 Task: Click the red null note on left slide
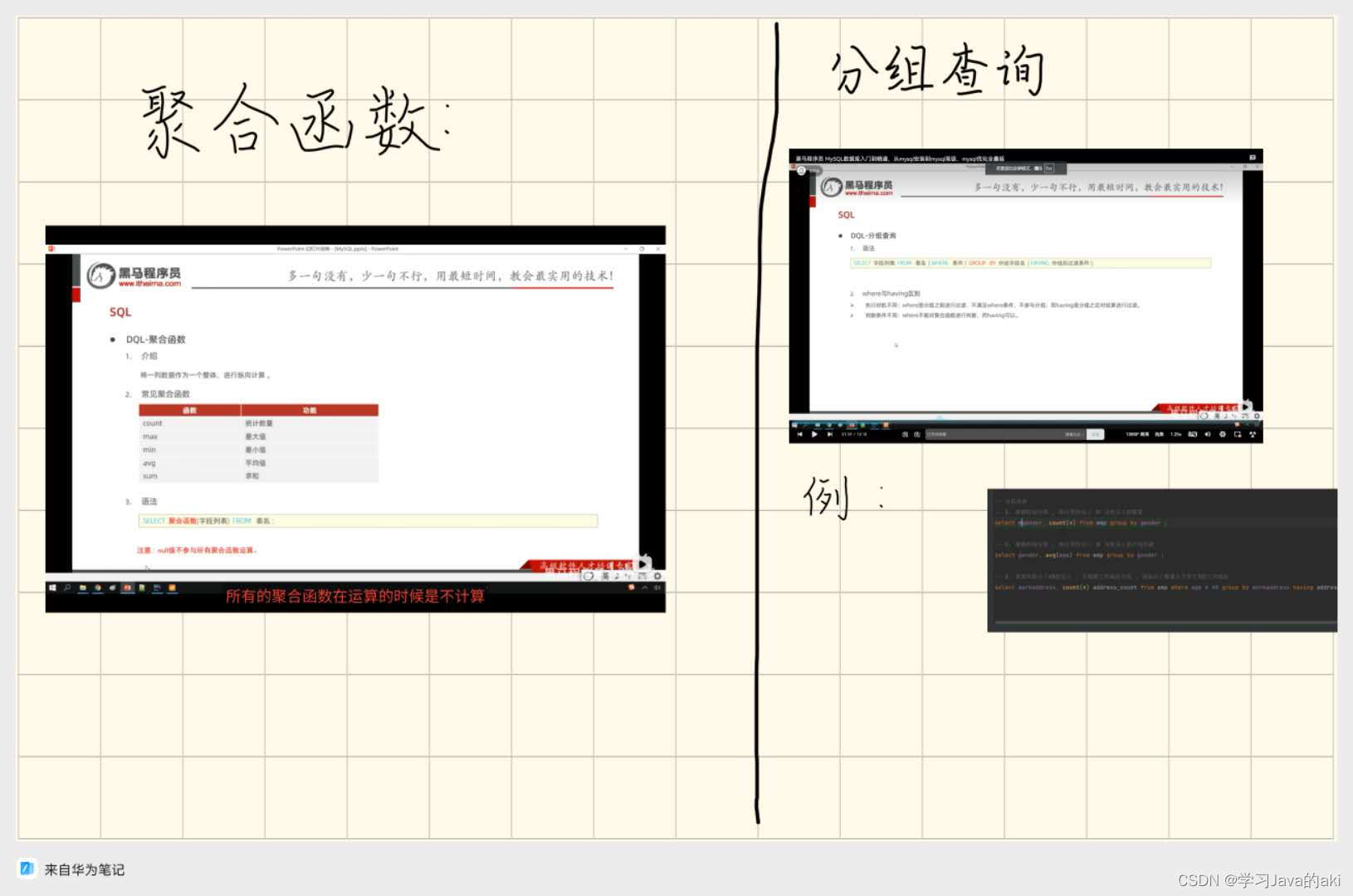(198, 550)
